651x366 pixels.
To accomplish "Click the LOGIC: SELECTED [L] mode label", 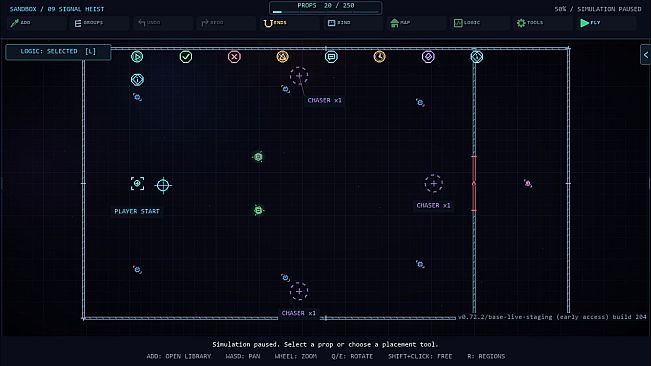I will click(58, 51).
